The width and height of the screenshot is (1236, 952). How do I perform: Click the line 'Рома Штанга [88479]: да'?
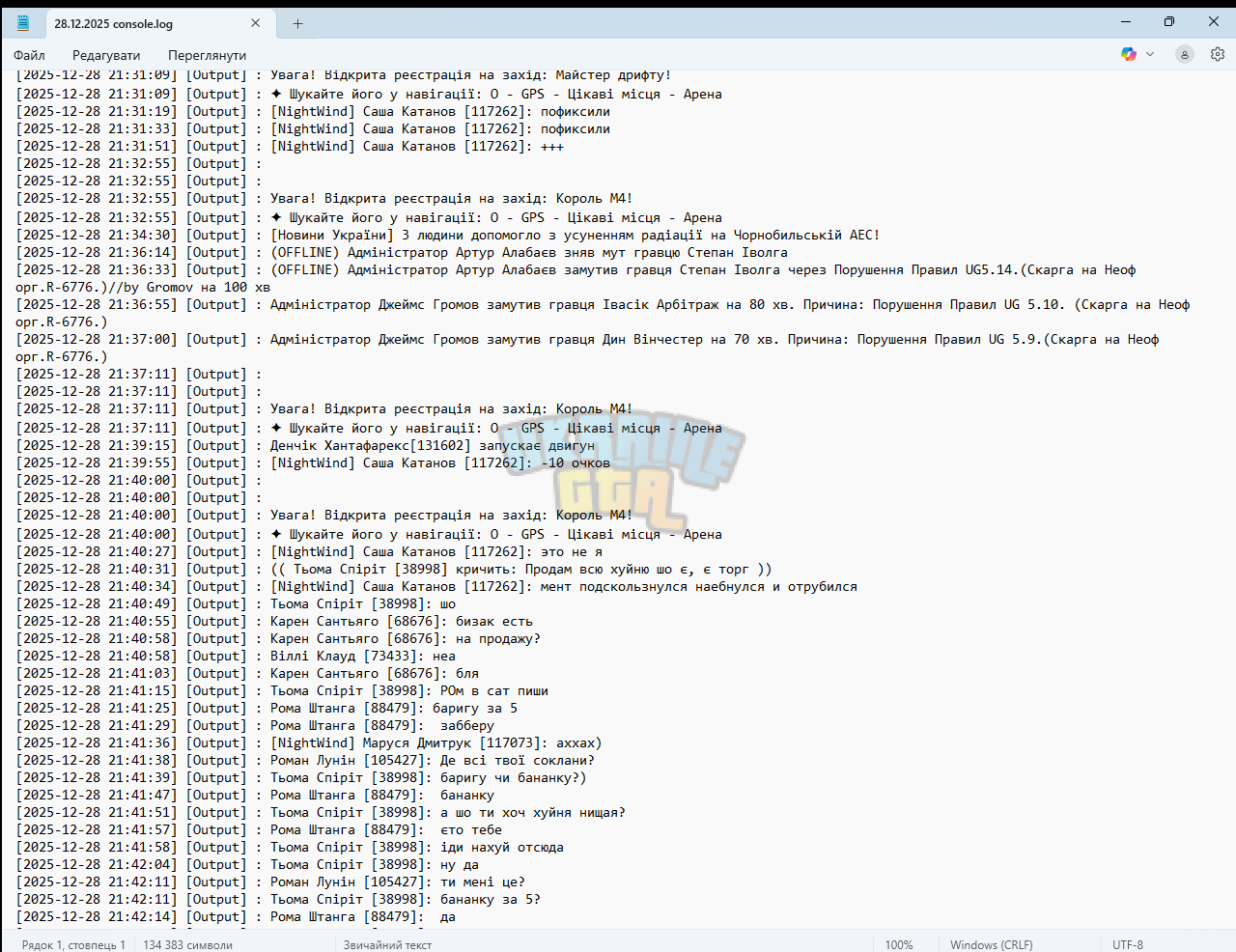(236, 916)
